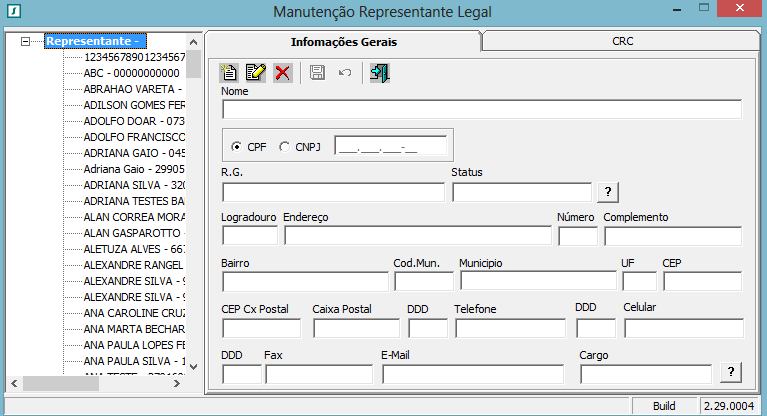This screenshot has width=767, height=416.
Task: Open the Infomações Gerais tab
Action: click(343, 42)
